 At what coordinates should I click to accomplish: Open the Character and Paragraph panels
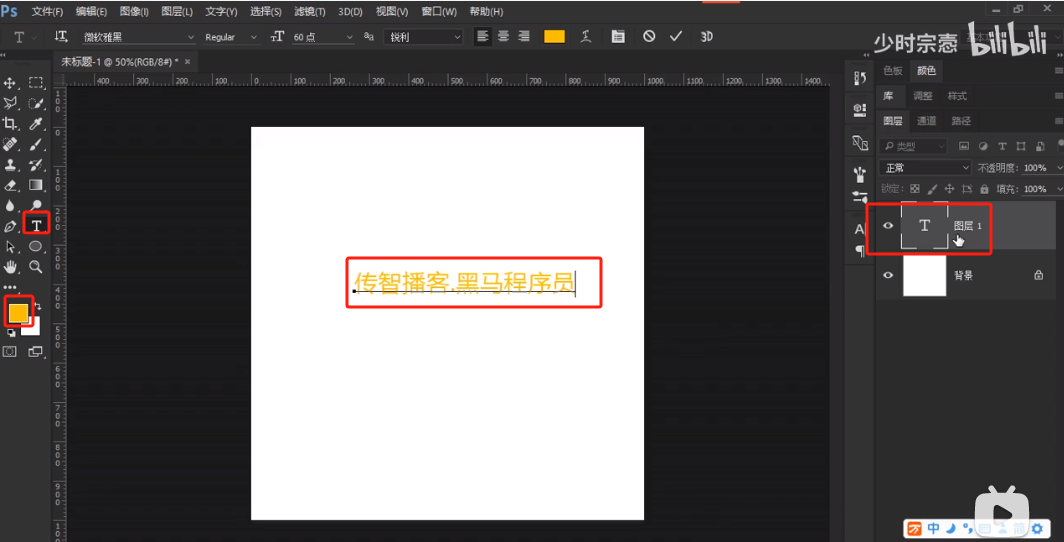click(x=618, y=37)
